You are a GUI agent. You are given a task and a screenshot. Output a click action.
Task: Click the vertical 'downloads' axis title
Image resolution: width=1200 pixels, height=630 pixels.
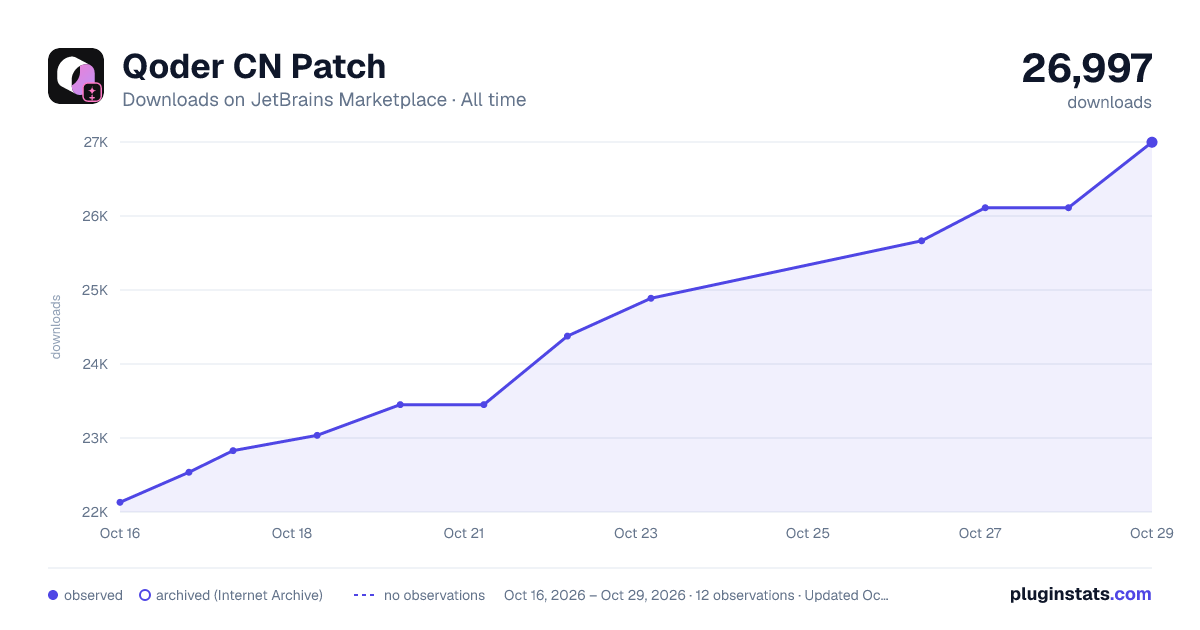click(56, 327)
